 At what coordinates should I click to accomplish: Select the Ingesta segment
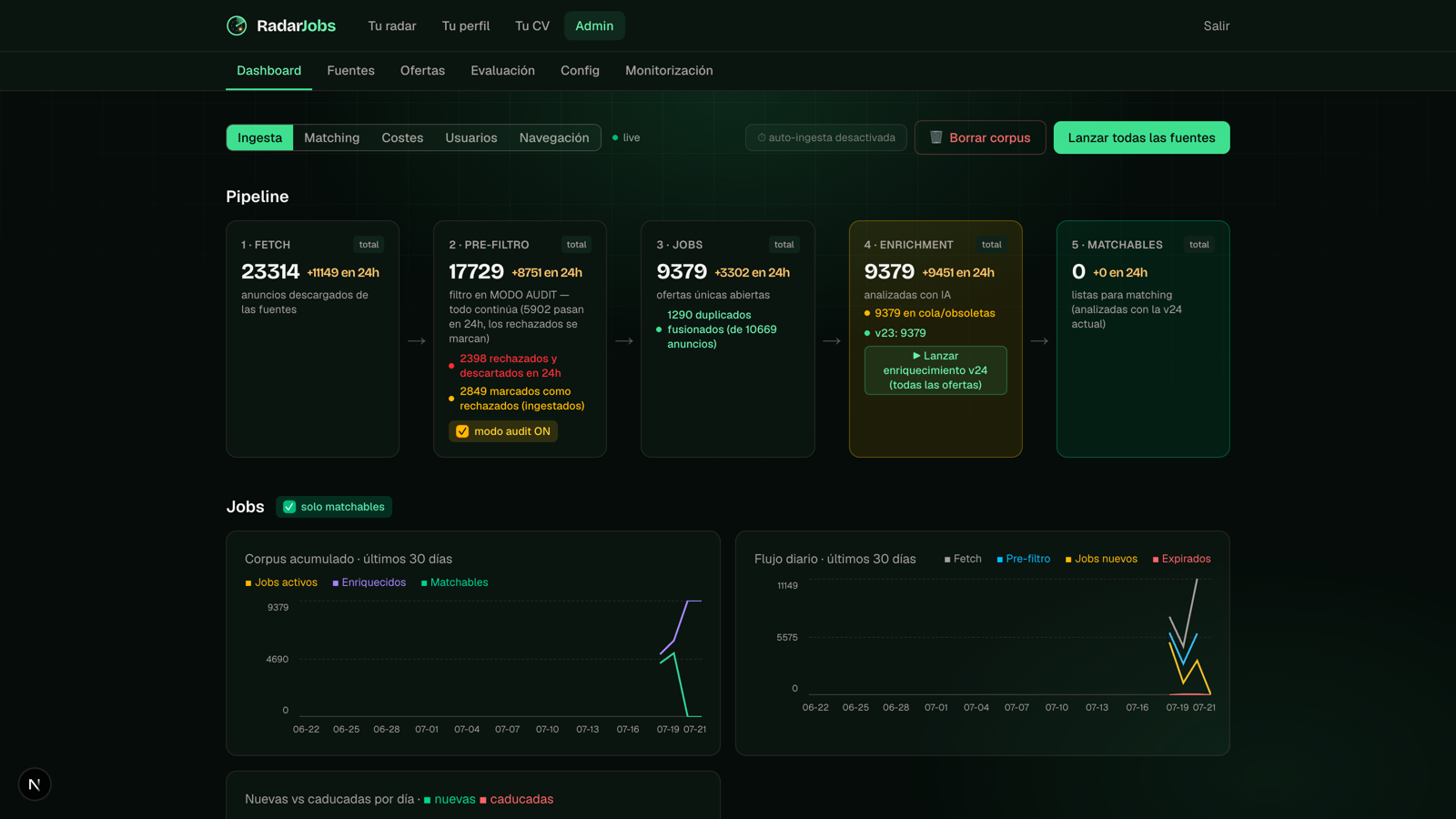click(260, 137)
